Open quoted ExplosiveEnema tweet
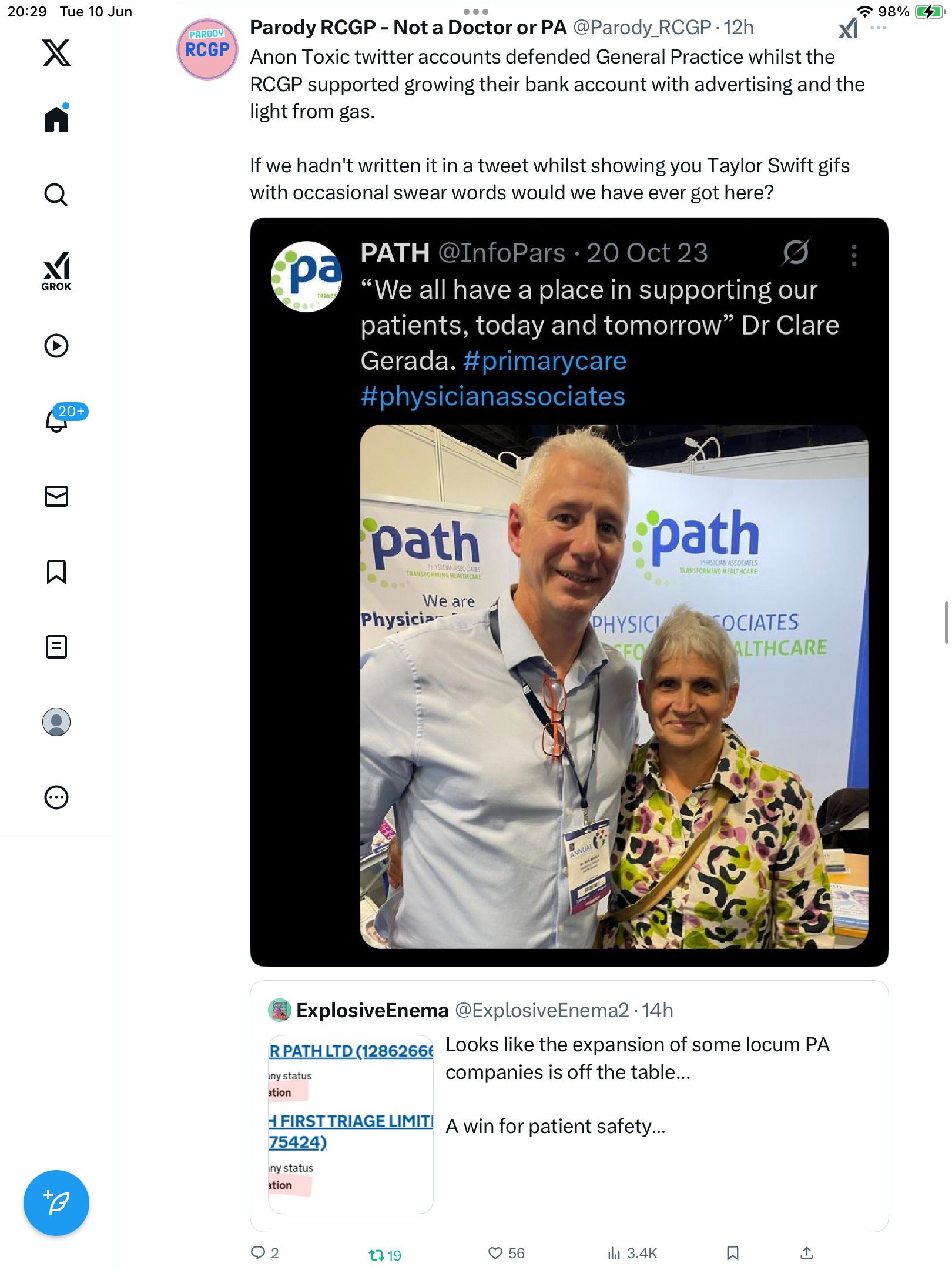The width and height of the screenshot is (952, 1270). coord(569,1106)
